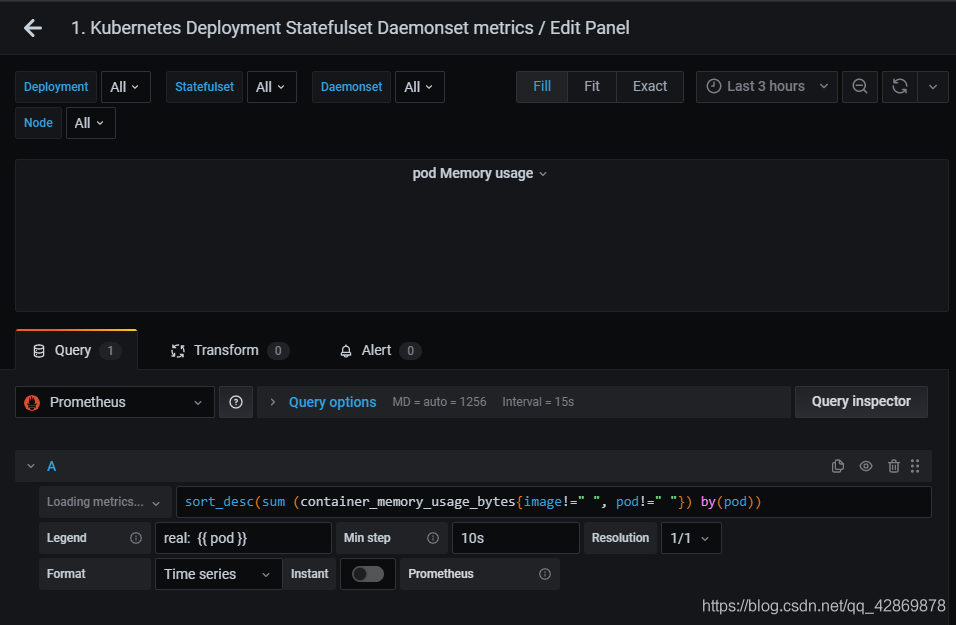Open the Node variable All dropdown
Screen dimensions: 956x625
[x=90, y=123]
